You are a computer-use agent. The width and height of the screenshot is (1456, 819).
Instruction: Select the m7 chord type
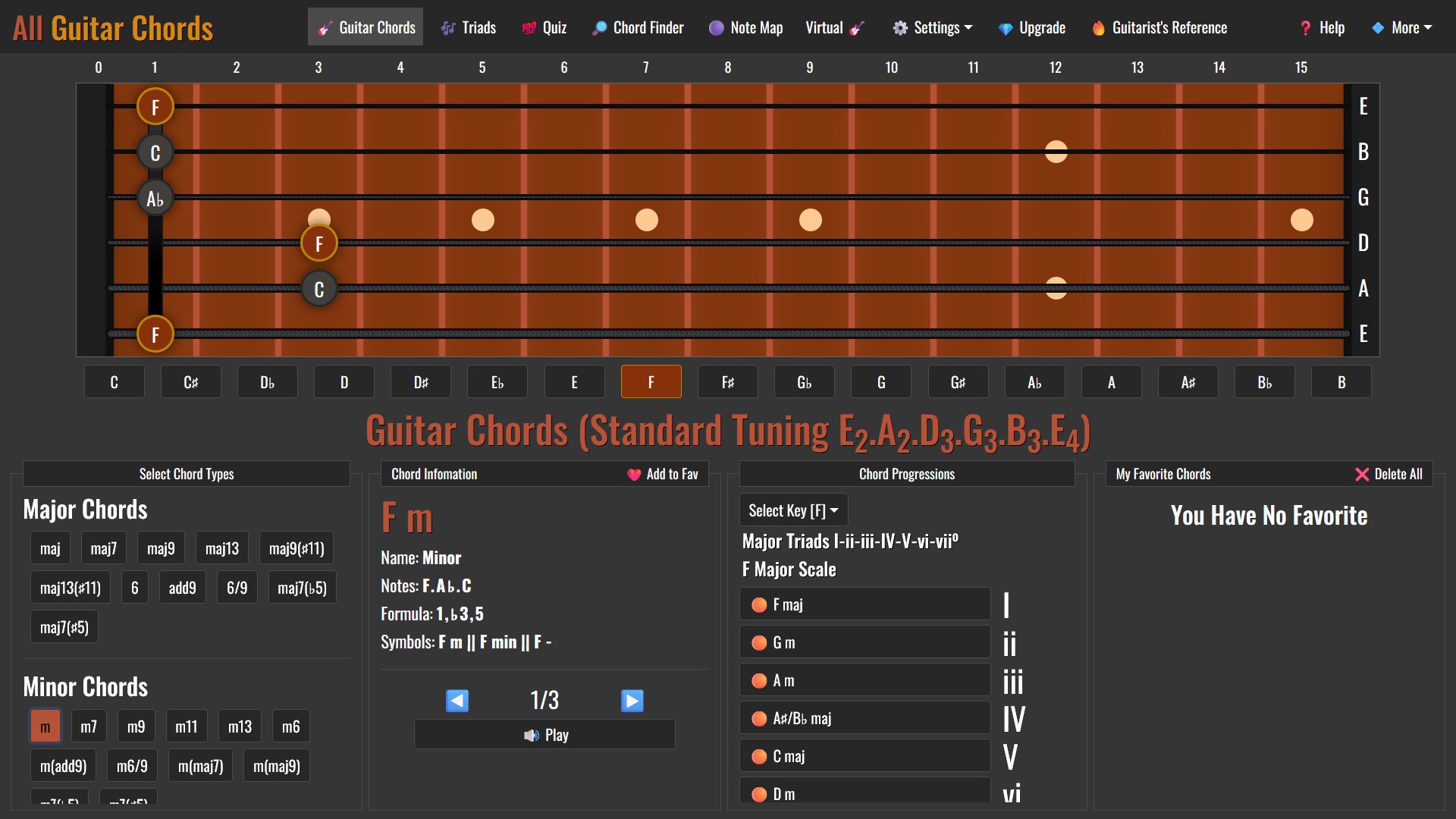click(x=89, y=726)
